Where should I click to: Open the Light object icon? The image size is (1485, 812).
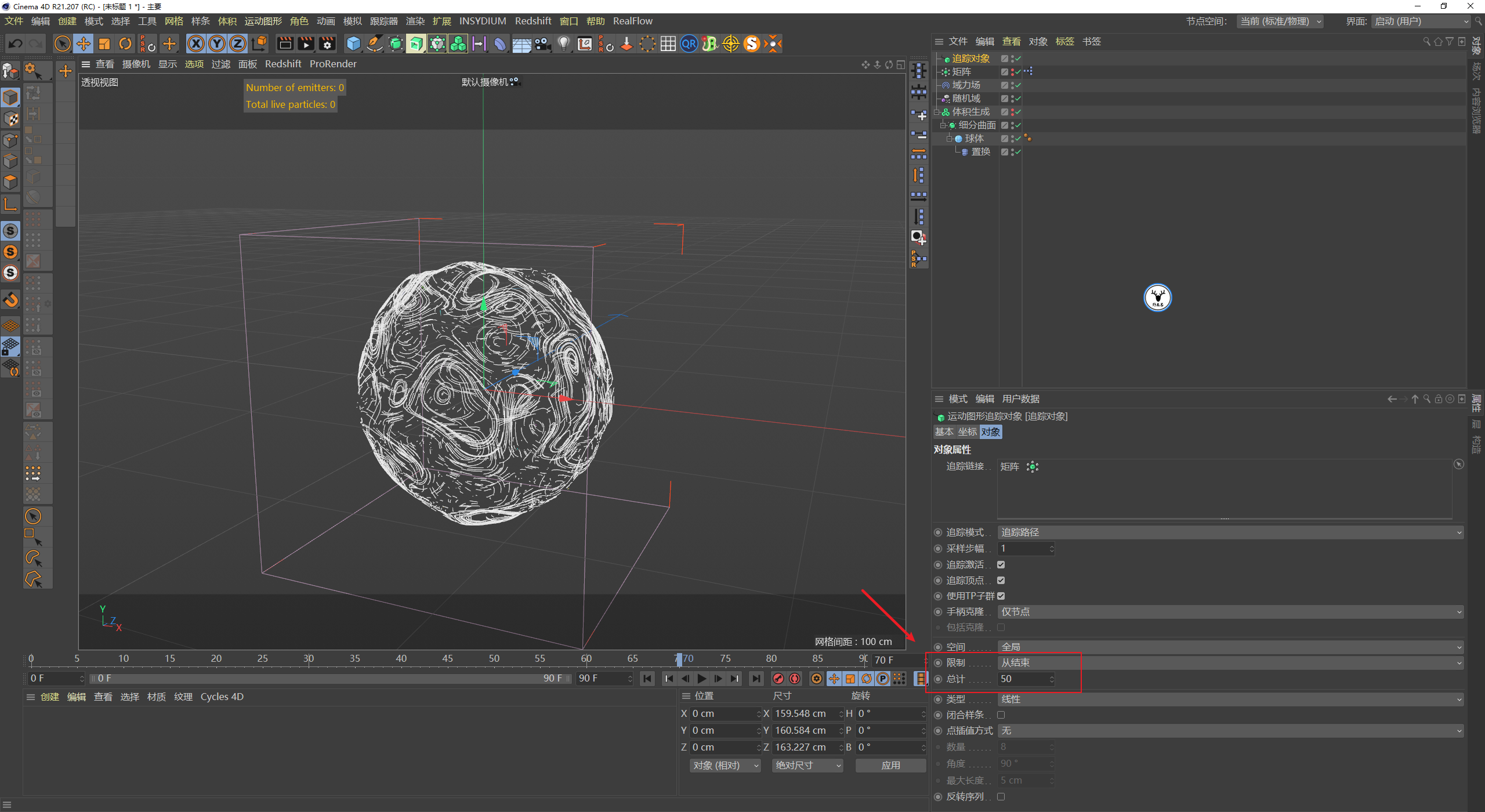(564, 43)
